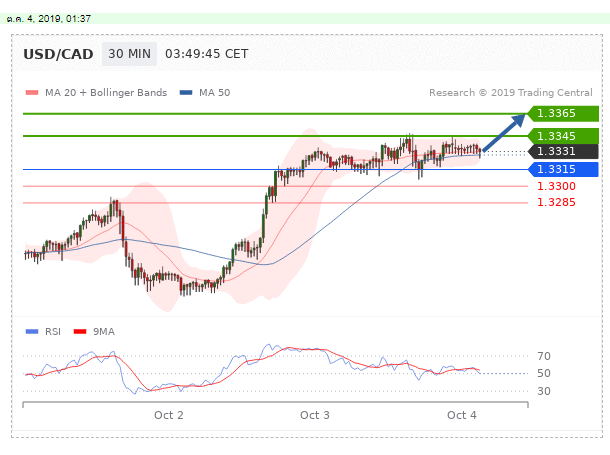
Task: Click the RSI blue legend swatch
Action: 32,332
